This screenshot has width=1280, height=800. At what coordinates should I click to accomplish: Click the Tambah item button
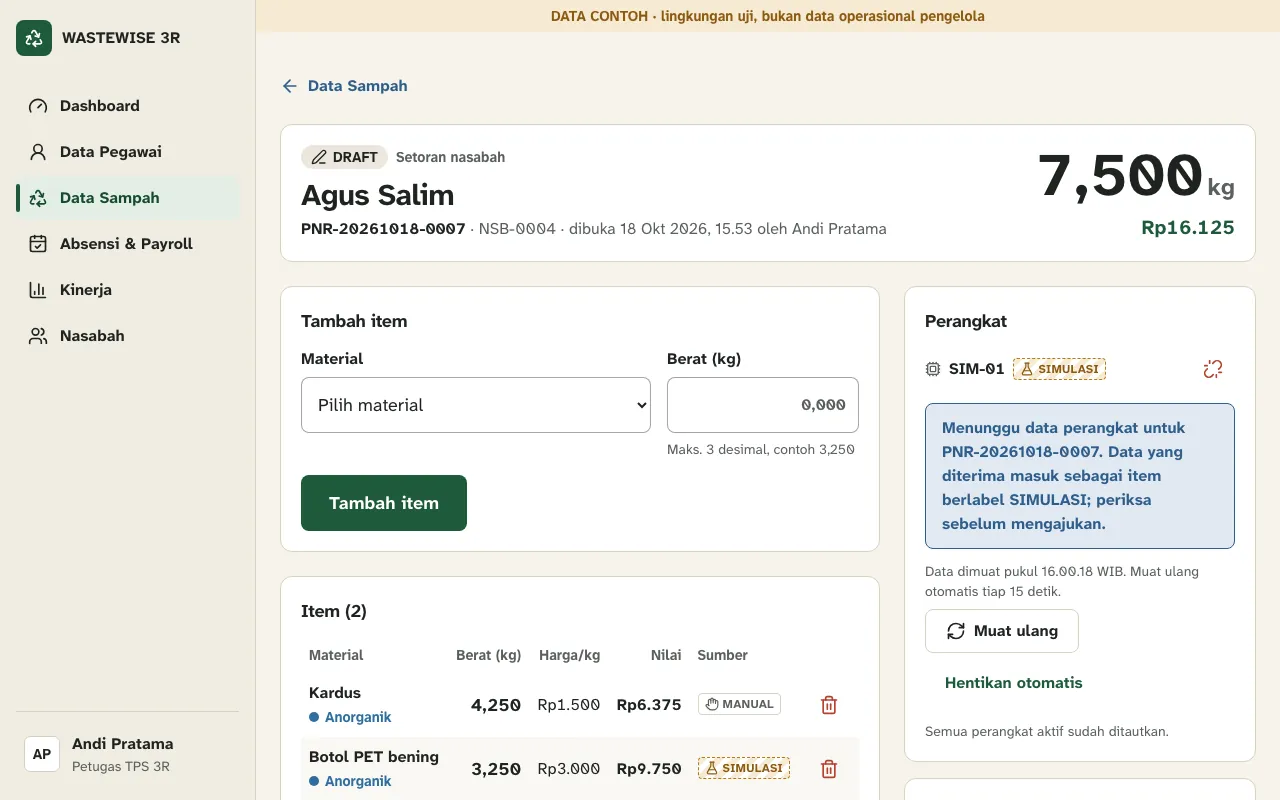pos(384,503)
